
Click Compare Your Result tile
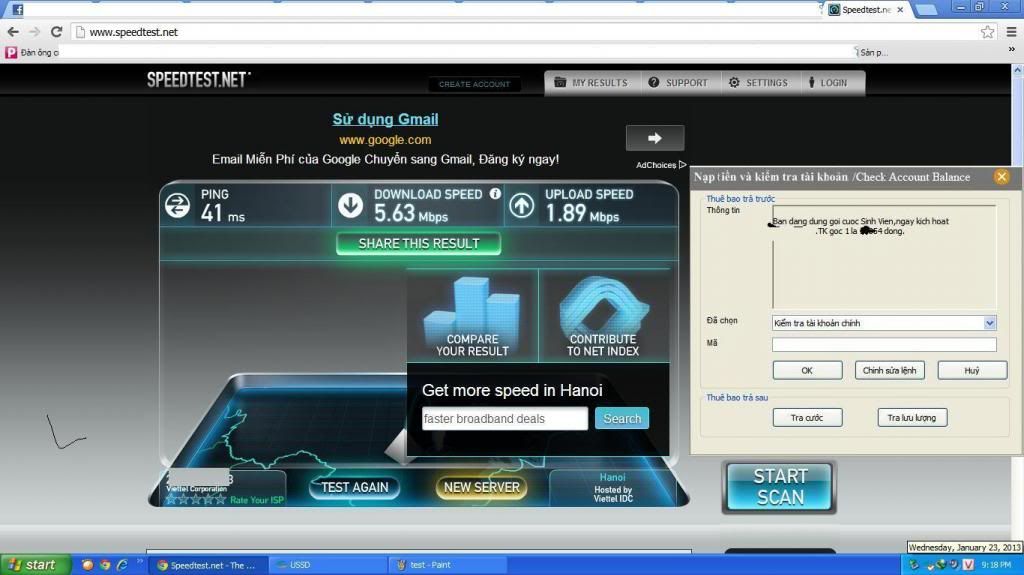pos(472,316)
